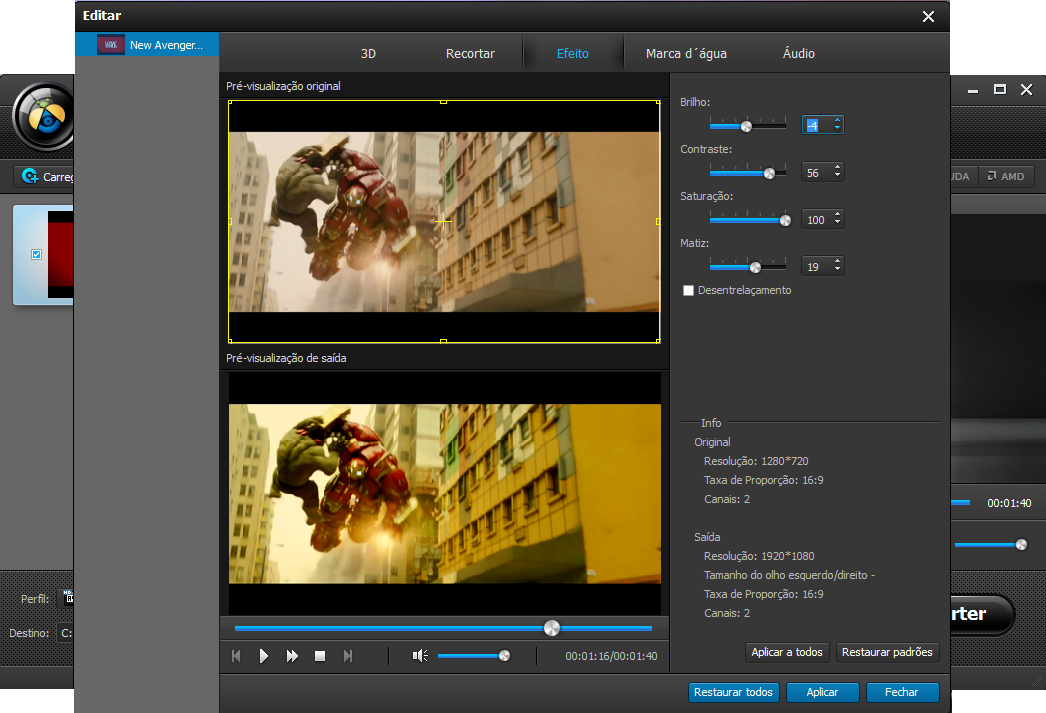Select the Efeito tab
Image resolution: width=1046 pixels, height=713 pixels.
pos(572,53)
